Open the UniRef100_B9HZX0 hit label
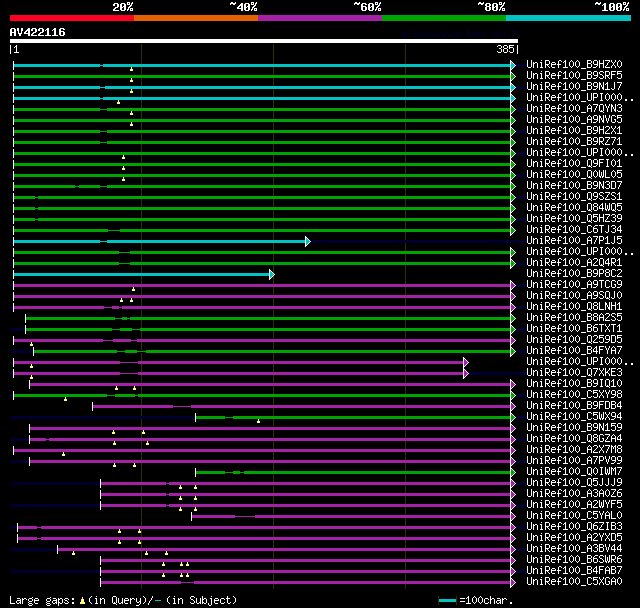The width and height of the screenshot is (640, 608). click(x=574, y=64)
